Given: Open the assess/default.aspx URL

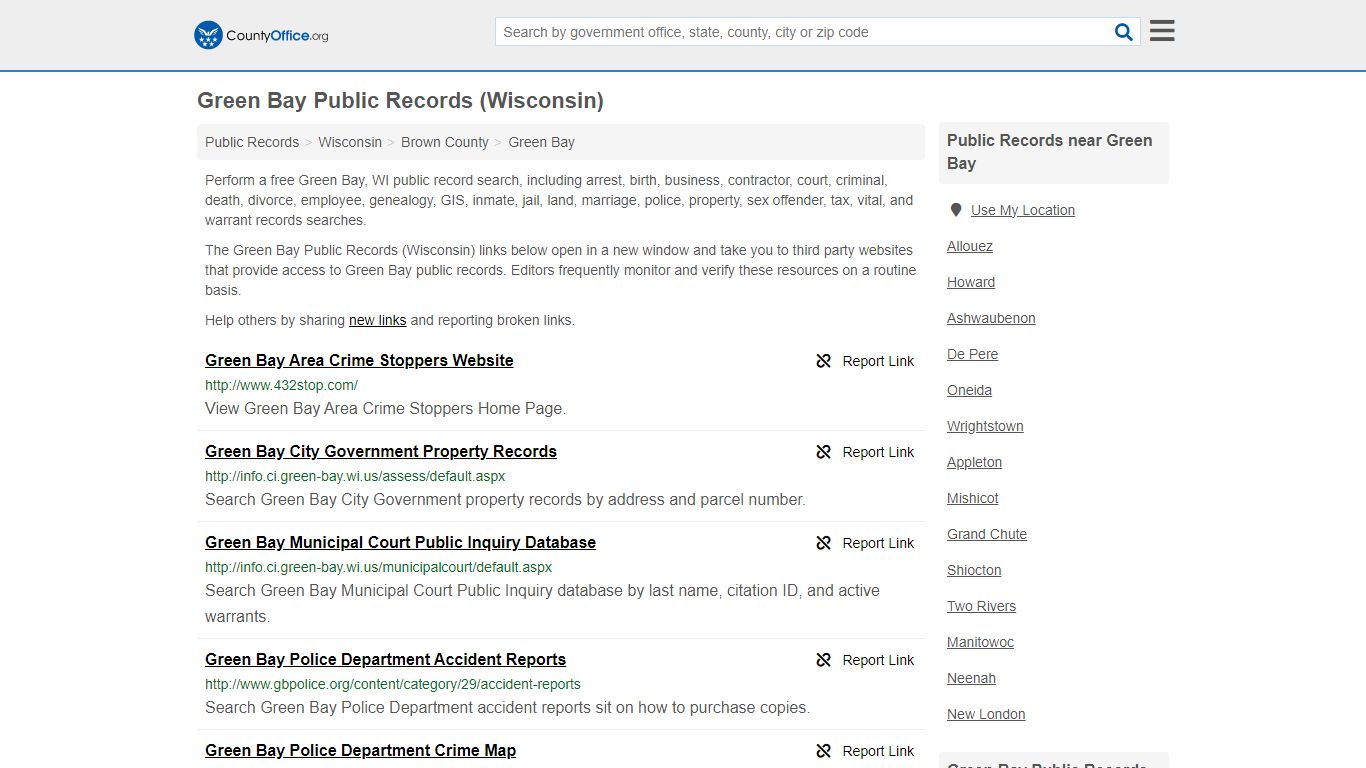Looking at the screenshot, I should pyautogui.click(x=355, y=476).
